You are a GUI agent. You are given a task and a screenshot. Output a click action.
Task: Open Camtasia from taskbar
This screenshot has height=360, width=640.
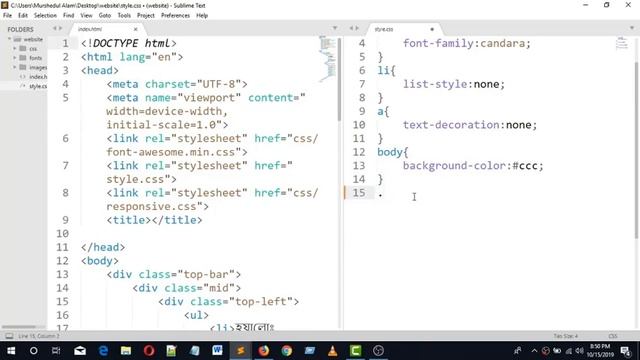356,351
